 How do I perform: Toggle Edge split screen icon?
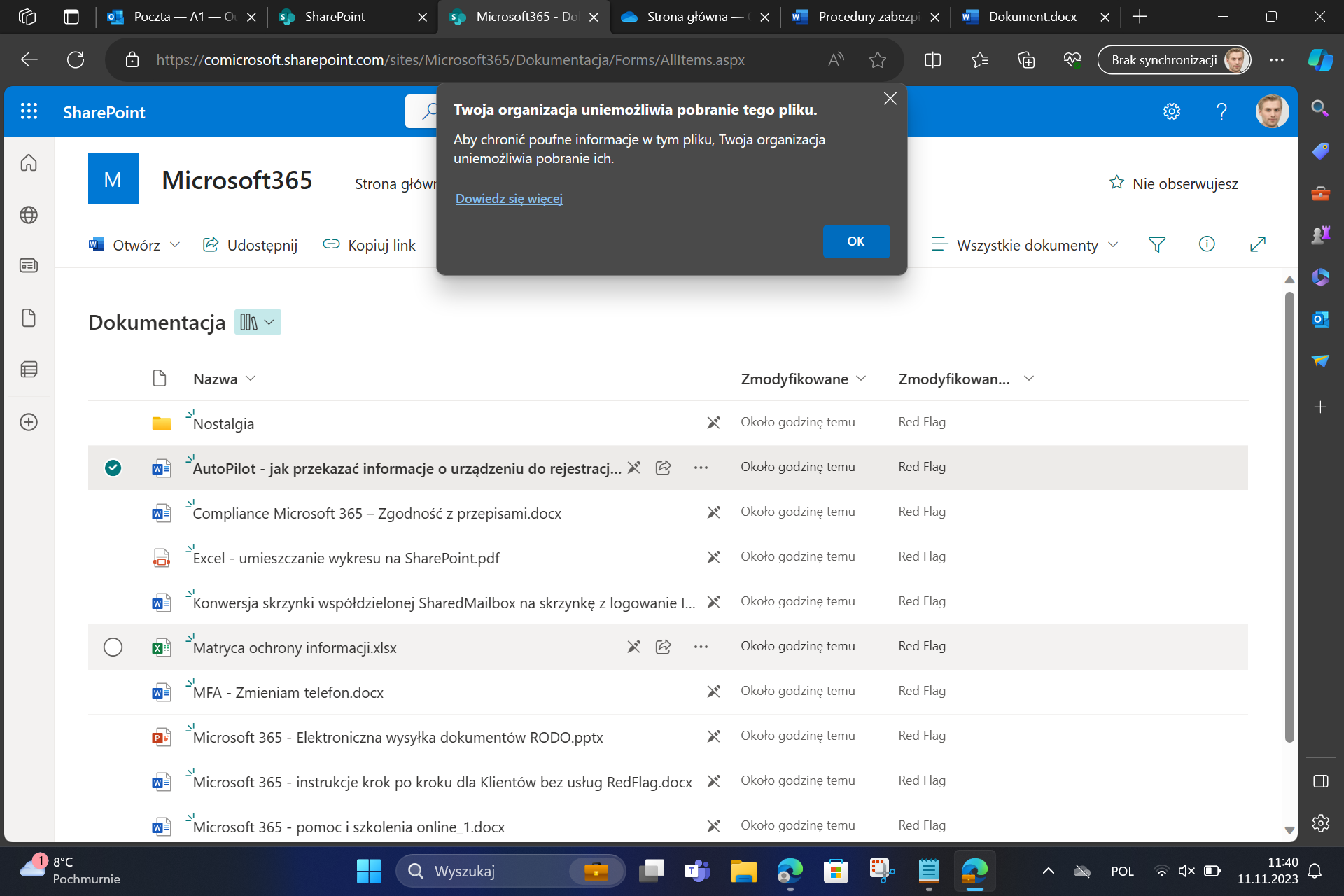click(x=932, y=60)
